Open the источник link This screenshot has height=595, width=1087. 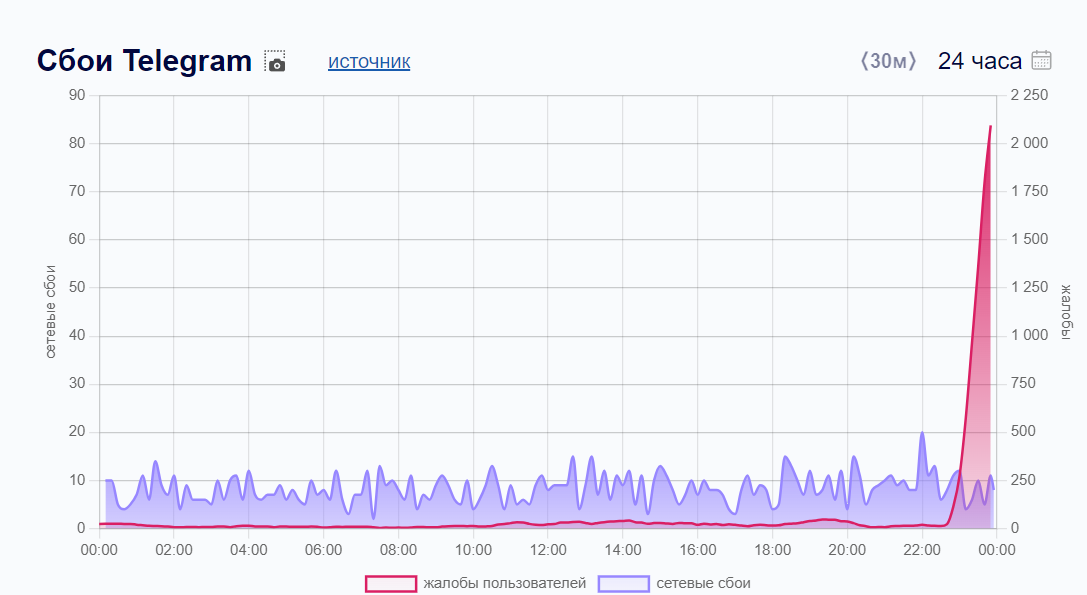[368, 62]
